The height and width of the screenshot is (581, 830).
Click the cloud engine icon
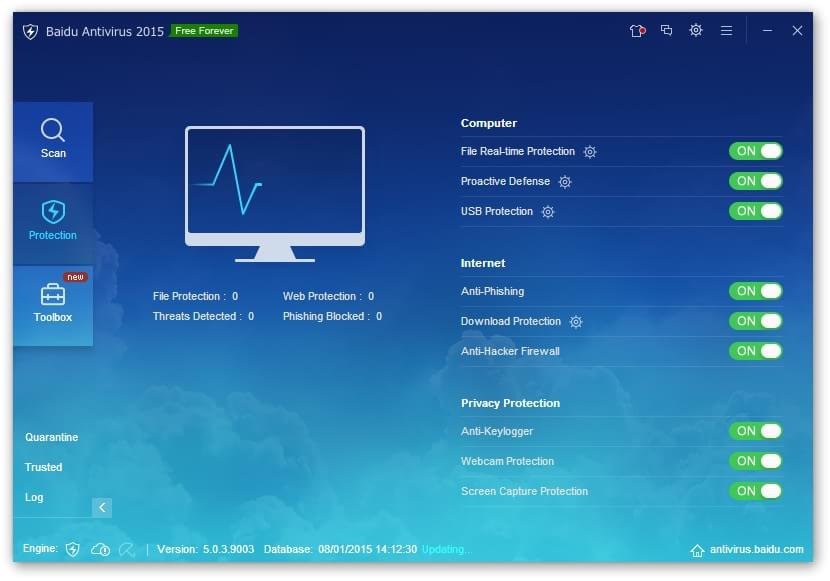point(100,550)
